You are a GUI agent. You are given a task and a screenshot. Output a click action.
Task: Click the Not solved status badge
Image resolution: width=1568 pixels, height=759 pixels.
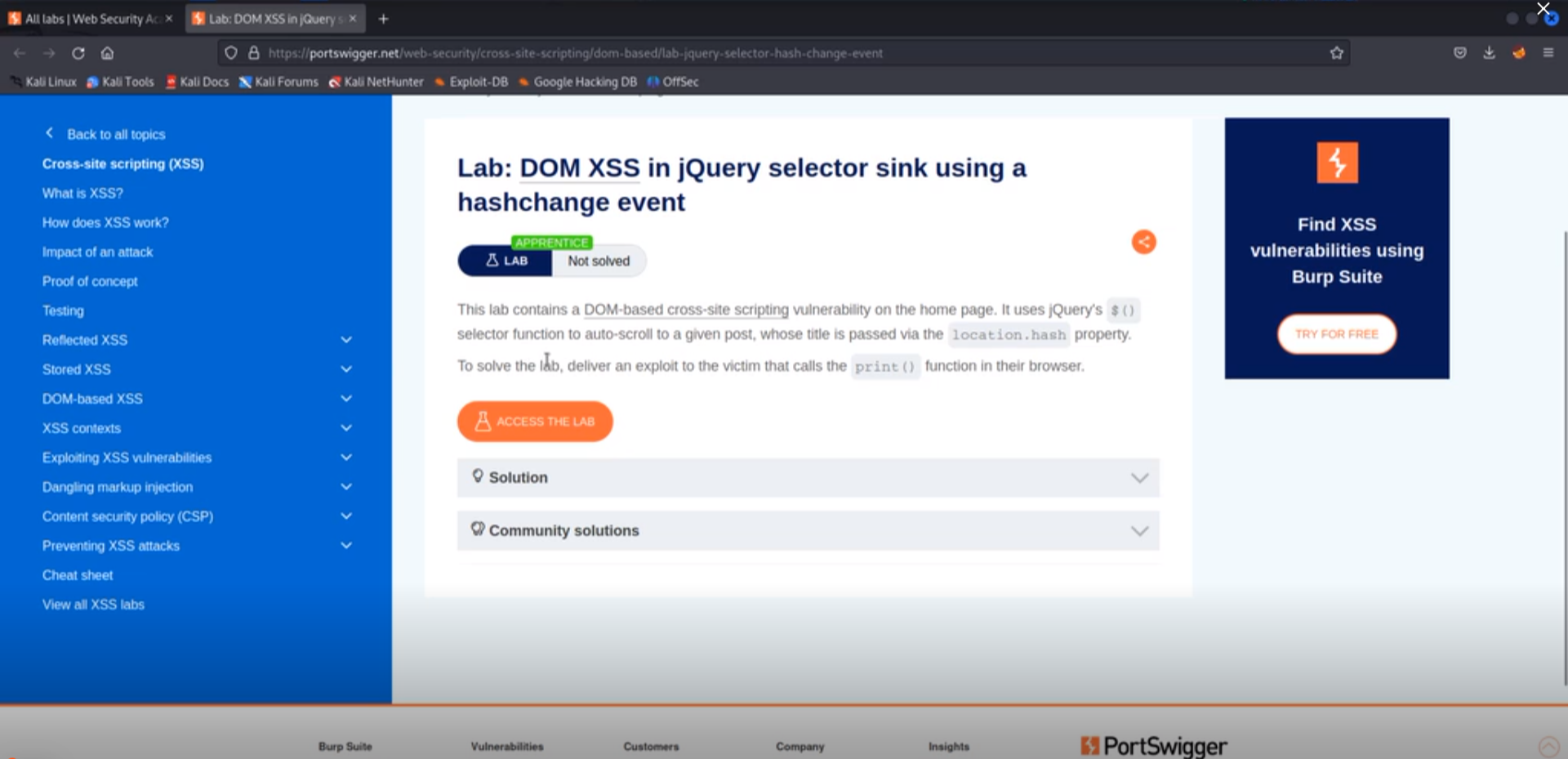599,261
